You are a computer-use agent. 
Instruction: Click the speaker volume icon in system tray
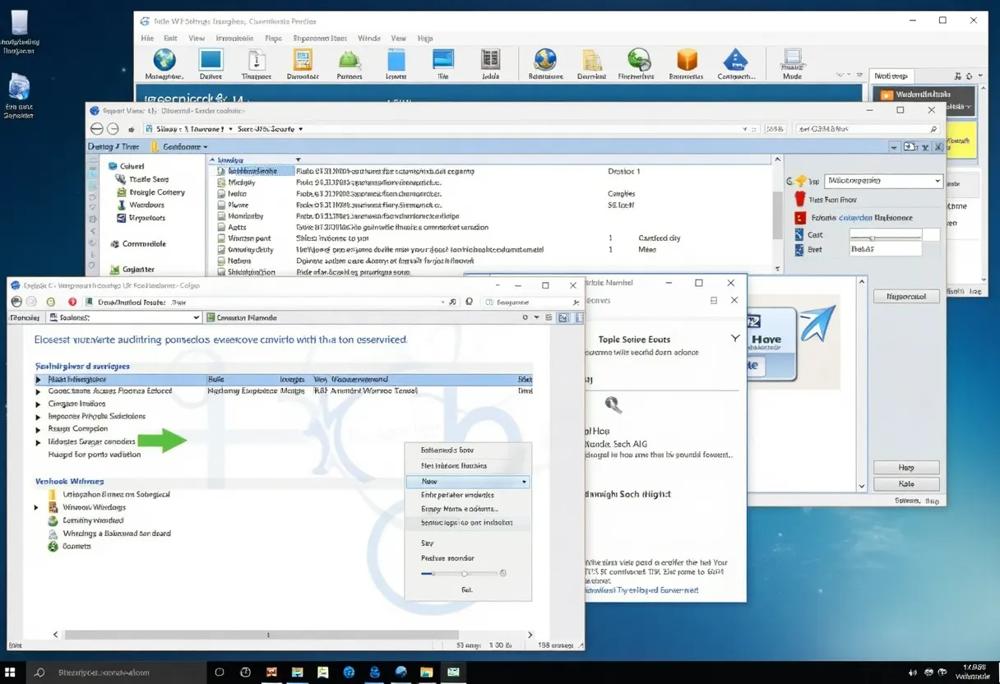(913, 673)
